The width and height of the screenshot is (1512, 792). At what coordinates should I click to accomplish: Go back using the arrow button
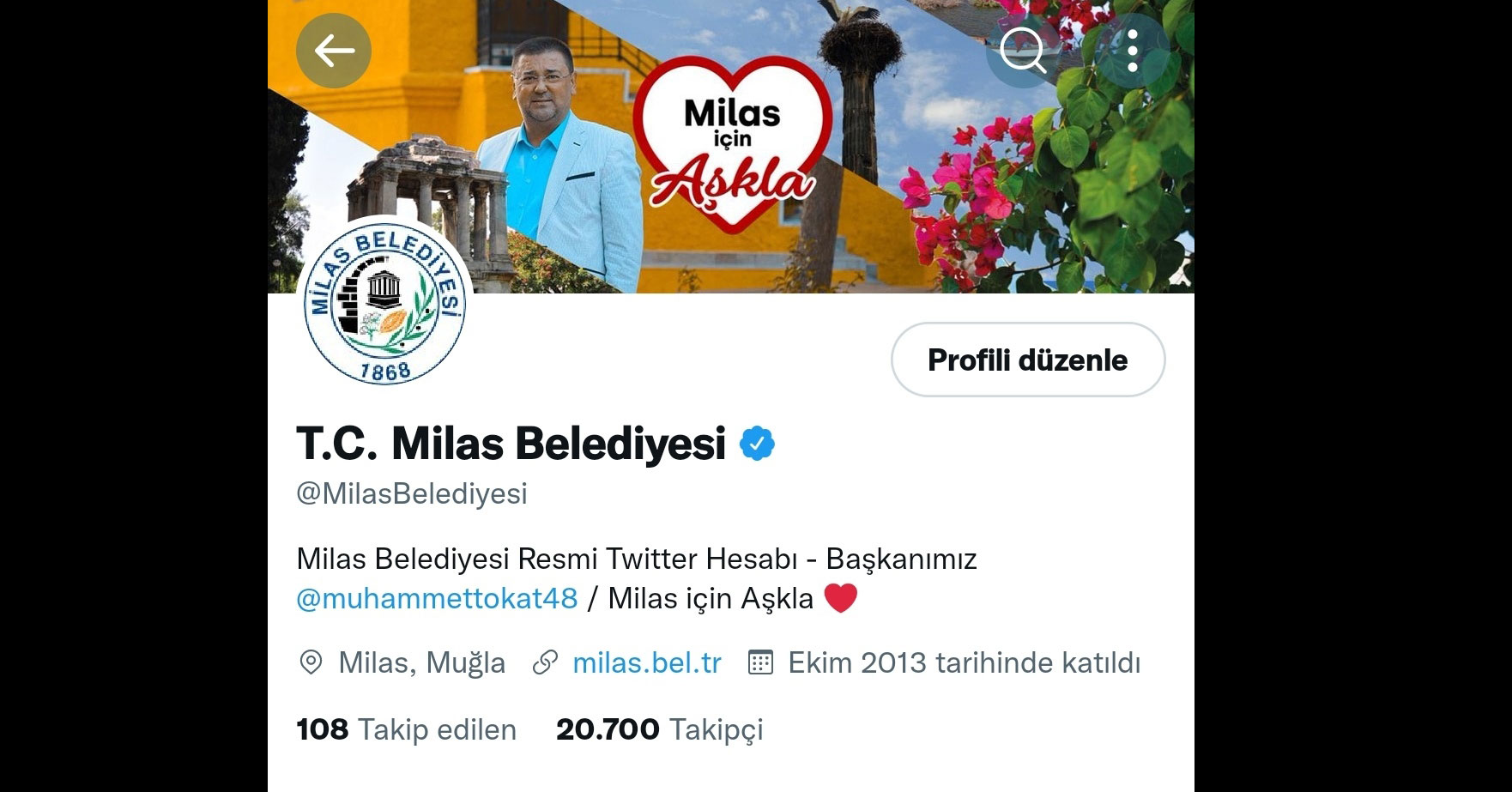pyautogui.click(x=334, y=51)
